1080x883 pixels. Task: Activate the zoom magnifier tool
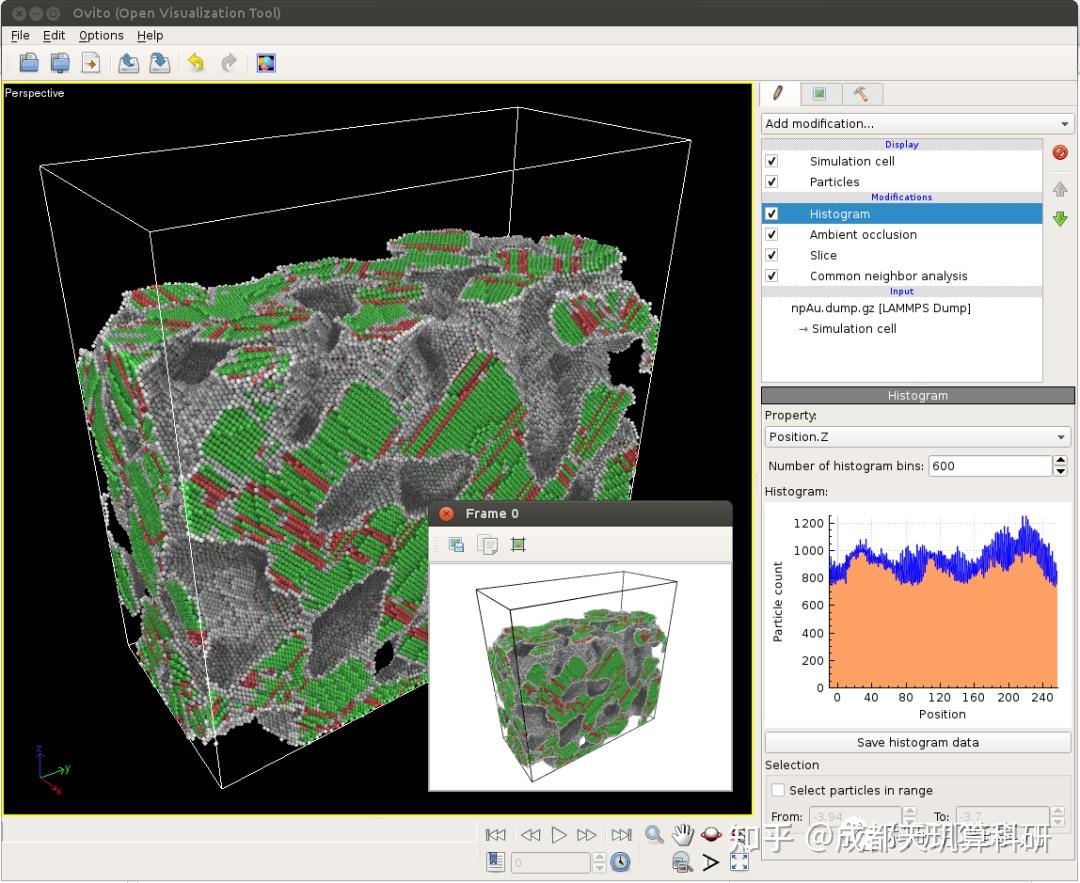coord(654,834)
